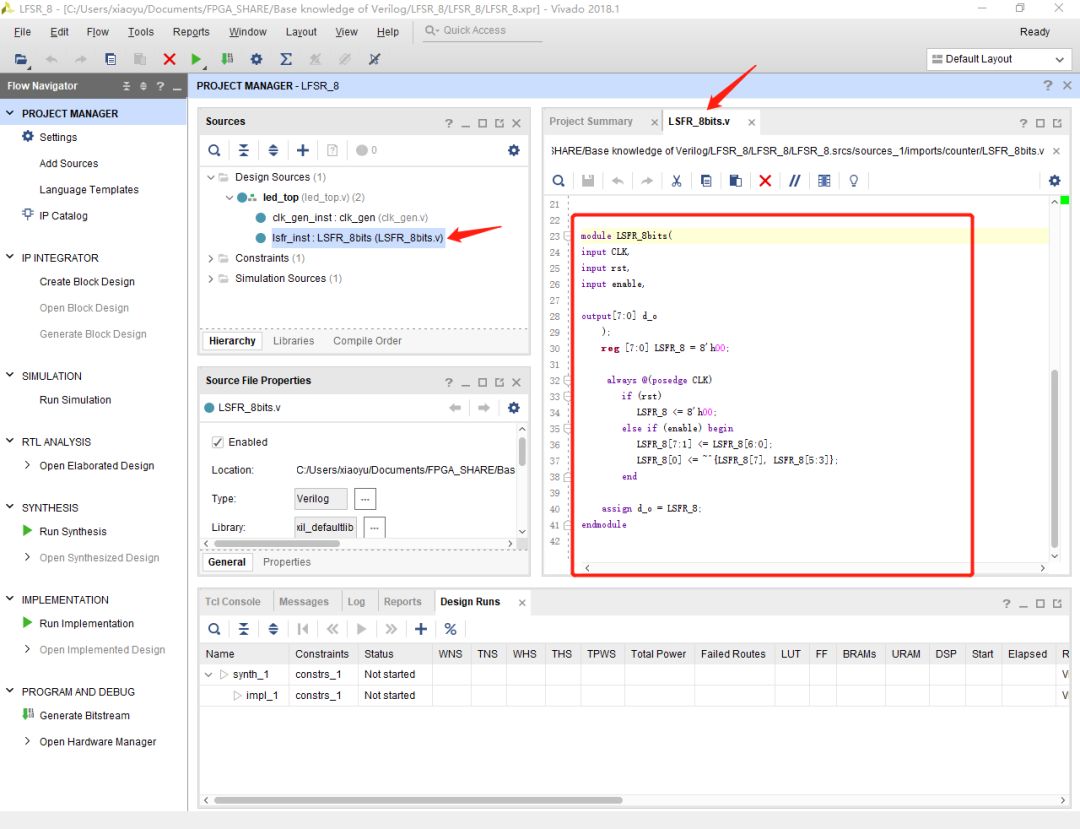Click the code editor vertical scrollbar
This screenshot has width=1080, height=829.
point(1054,459)
